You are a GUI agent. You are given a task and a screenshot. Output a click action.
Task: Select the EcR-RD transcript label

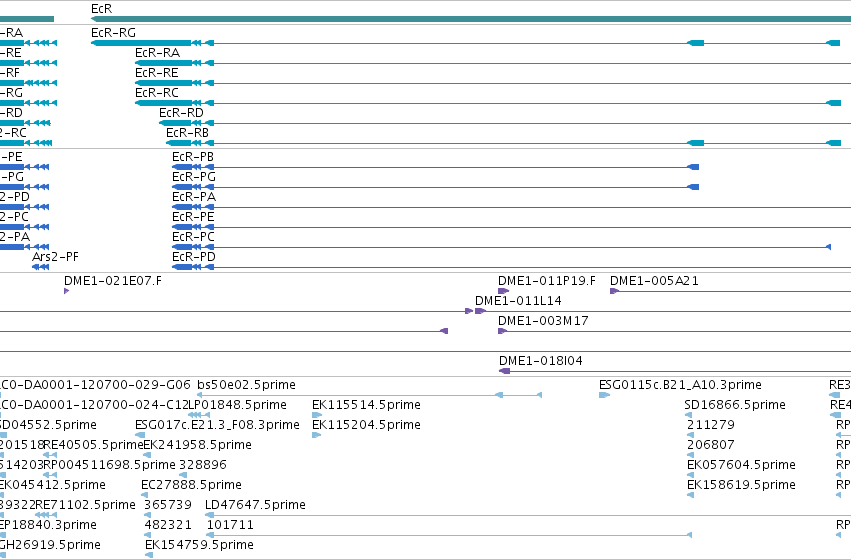181,113
